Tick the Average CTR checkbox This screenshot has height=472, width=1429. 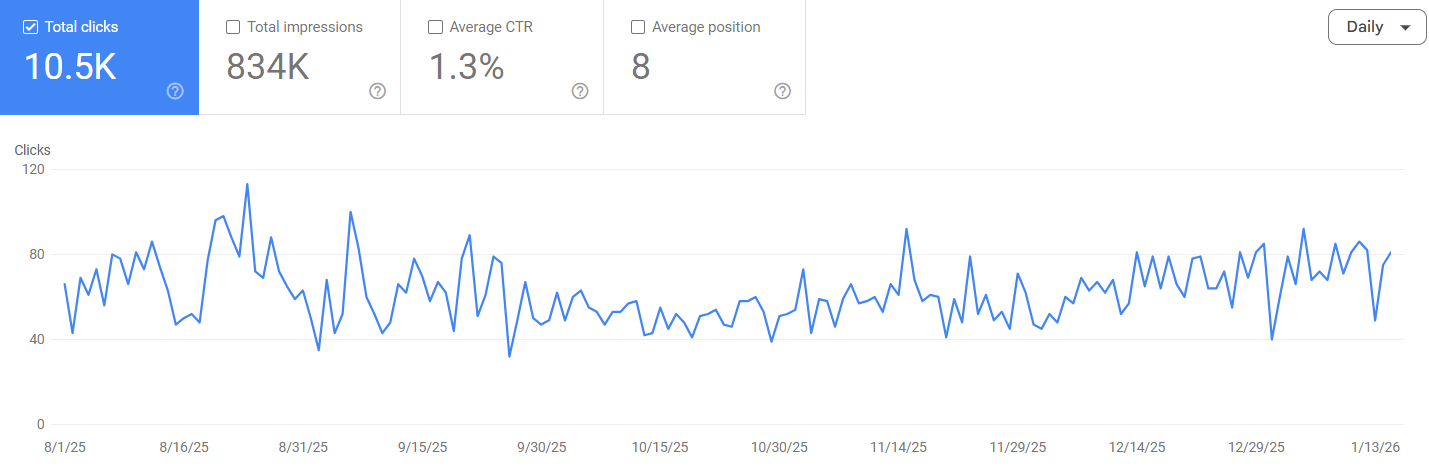pos(435,27)
